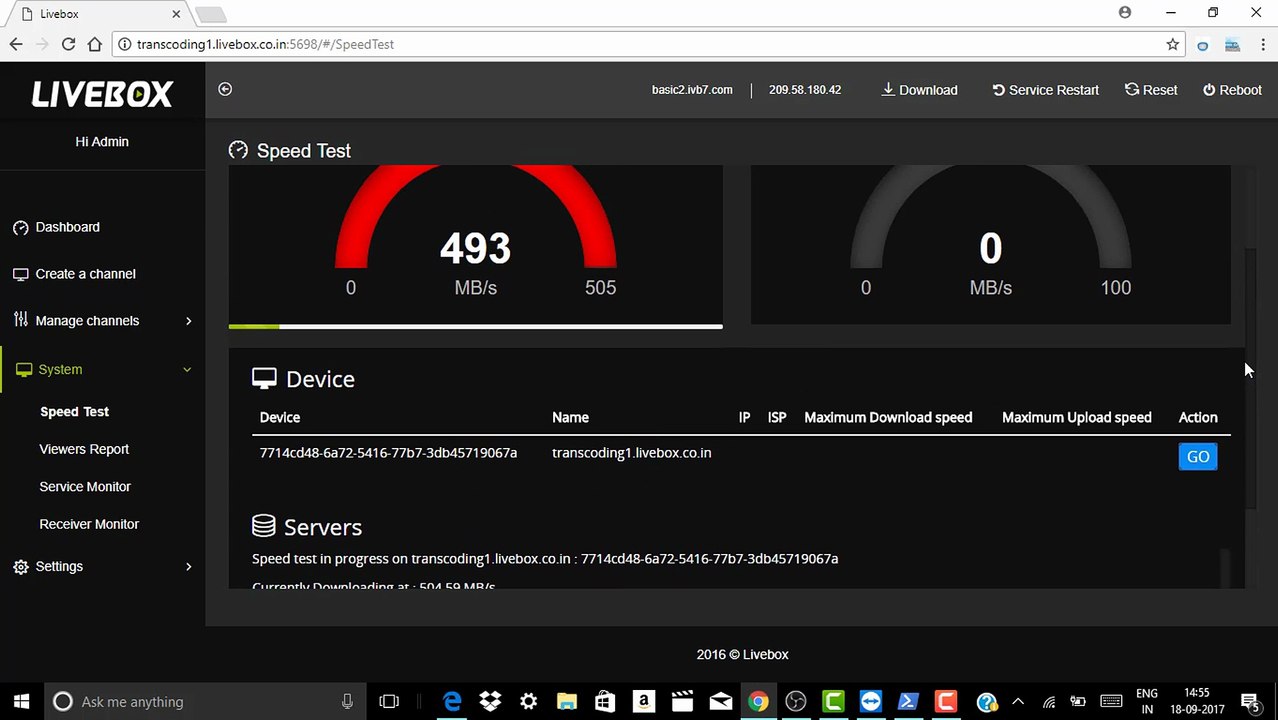Open the Mail app from taskbar
Viewport: 1278px width, 720px height.
(720, 701)
